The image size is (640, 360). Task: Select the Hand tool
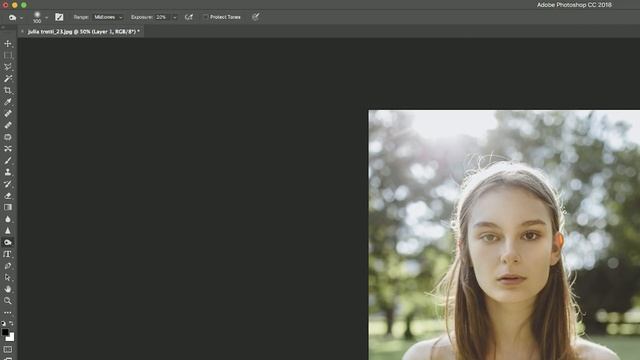(8, 289)
